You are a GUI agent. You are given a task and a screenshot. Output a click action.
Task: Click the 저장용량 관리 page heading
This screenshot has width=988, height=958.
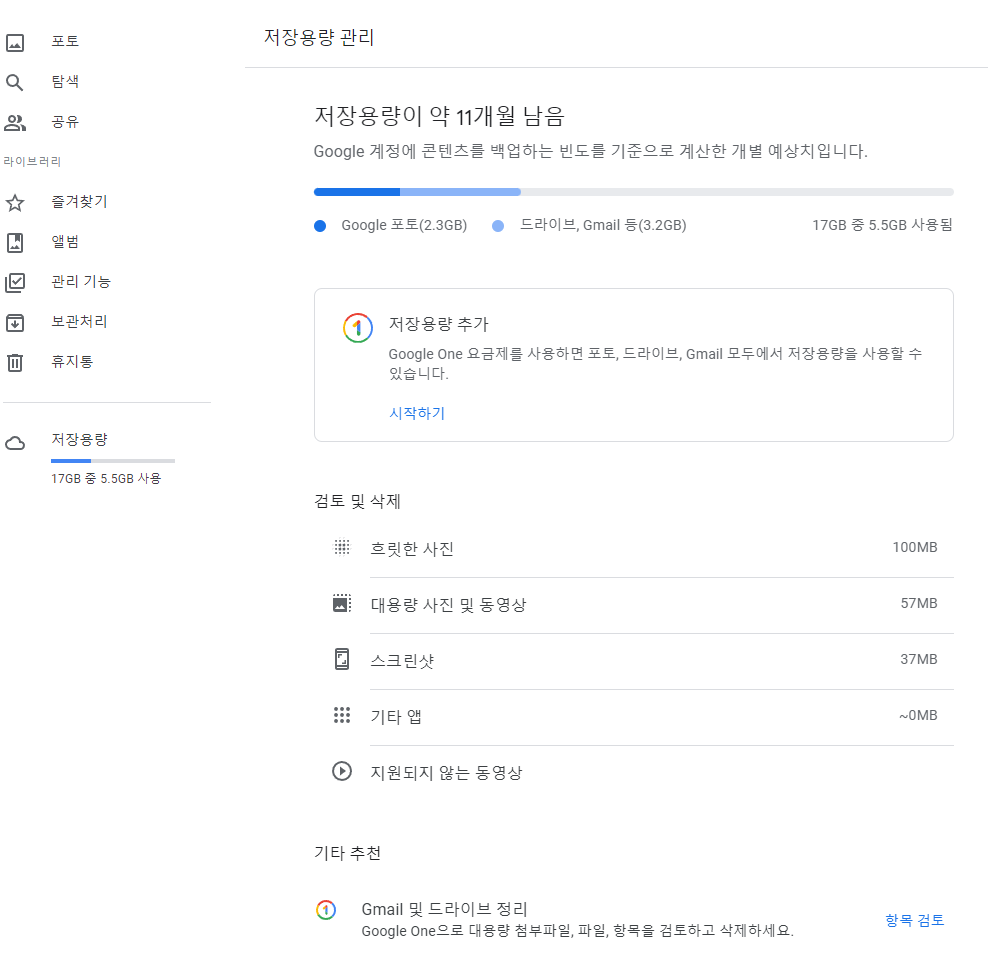pos(319,37)
